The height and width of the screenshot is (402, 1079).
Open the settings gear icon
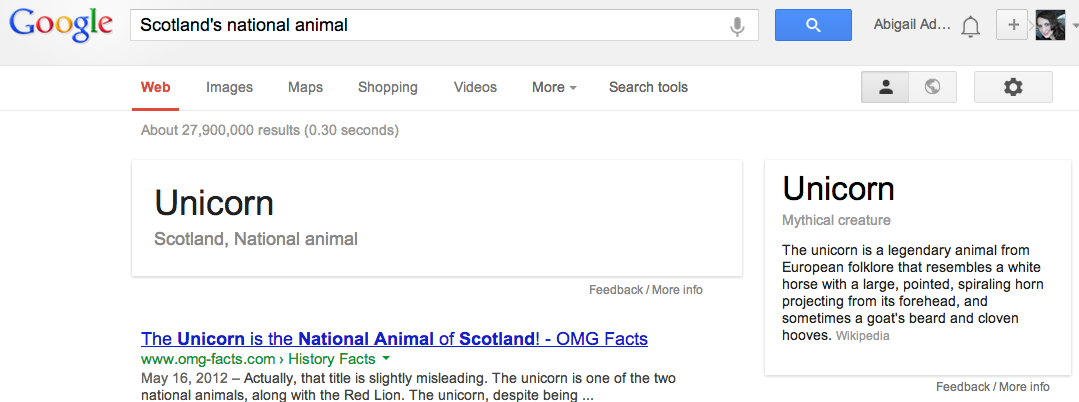pyautogui.click(x=1013, y=88)
